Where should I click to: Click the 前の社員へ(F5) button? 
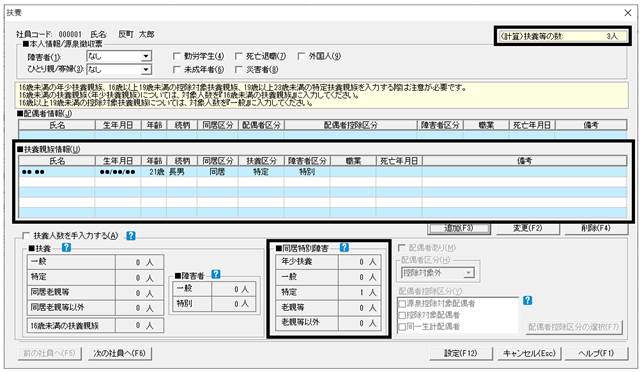click(x=50, y=353)
